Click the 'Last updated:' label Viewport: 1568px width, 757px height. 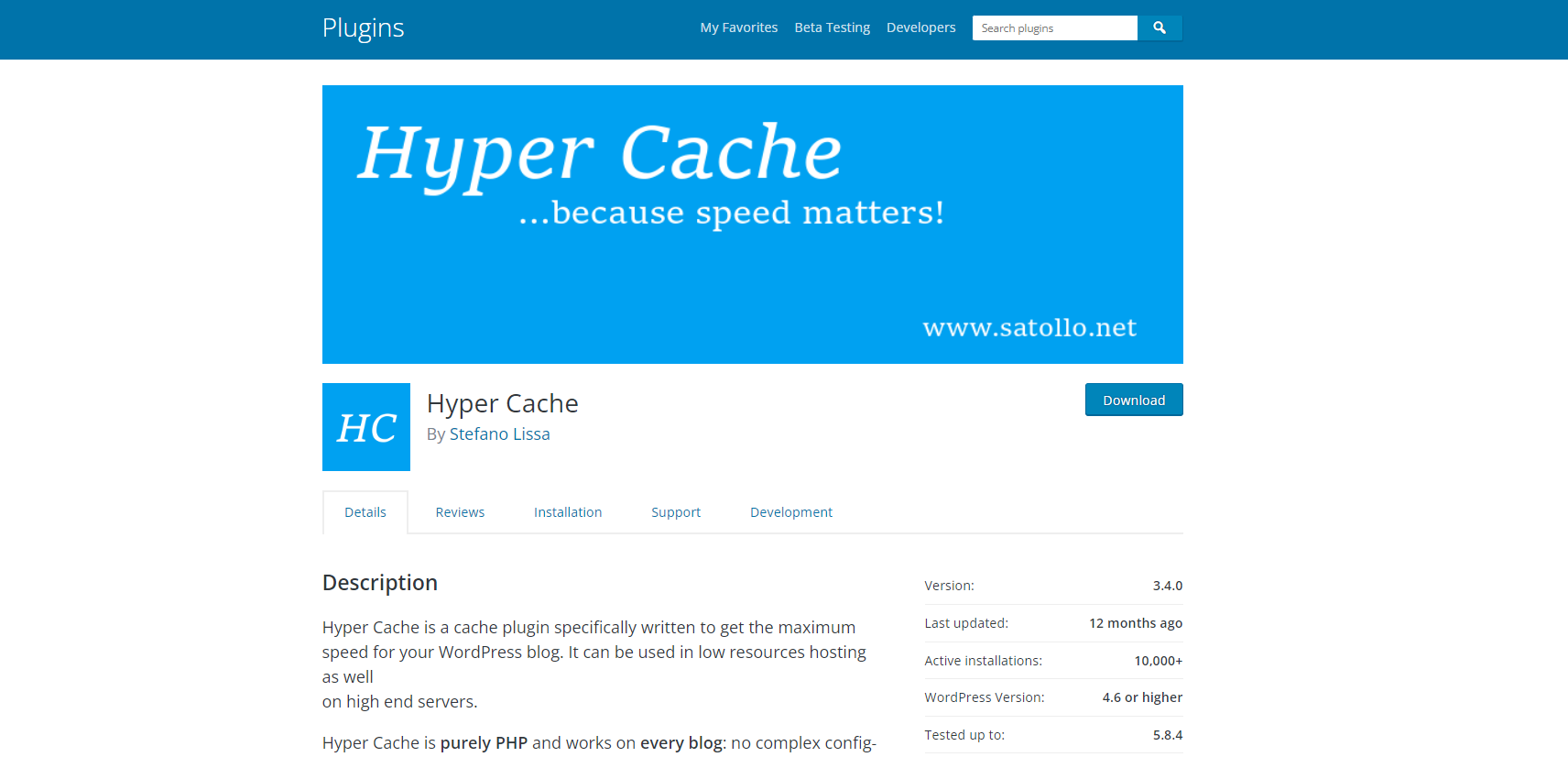[966, 623]
